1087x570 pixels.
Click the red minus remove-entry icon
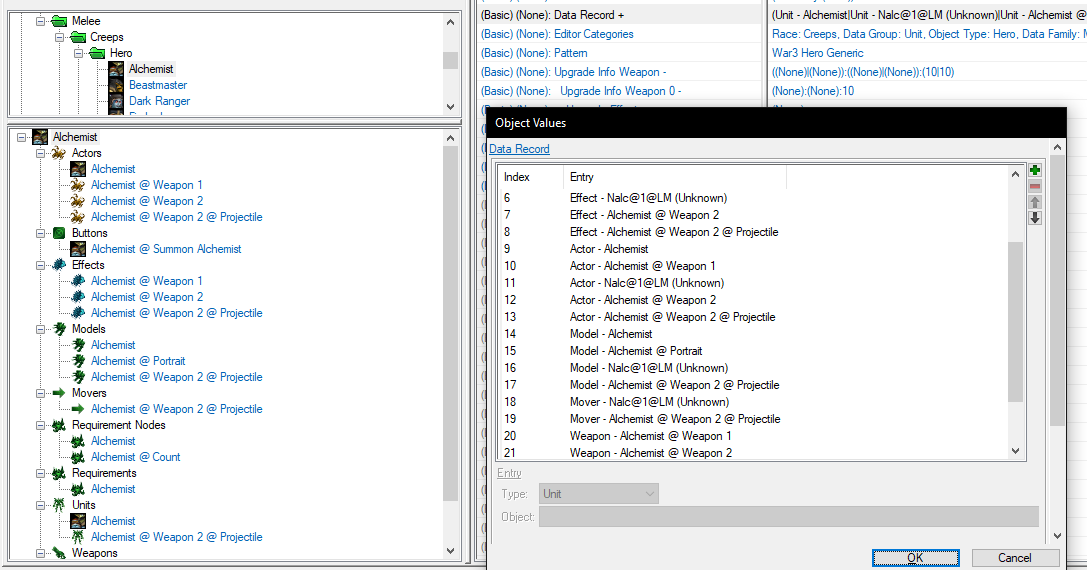(x=1035, y=186)
